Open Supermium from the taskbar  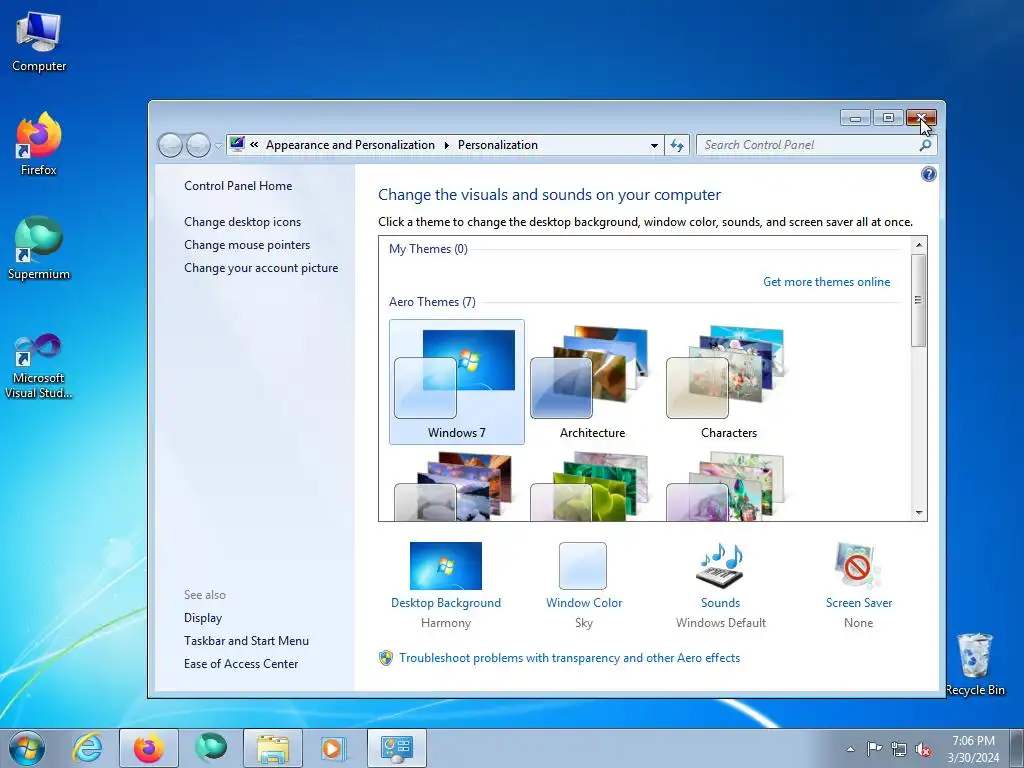[x=211, y=748]
